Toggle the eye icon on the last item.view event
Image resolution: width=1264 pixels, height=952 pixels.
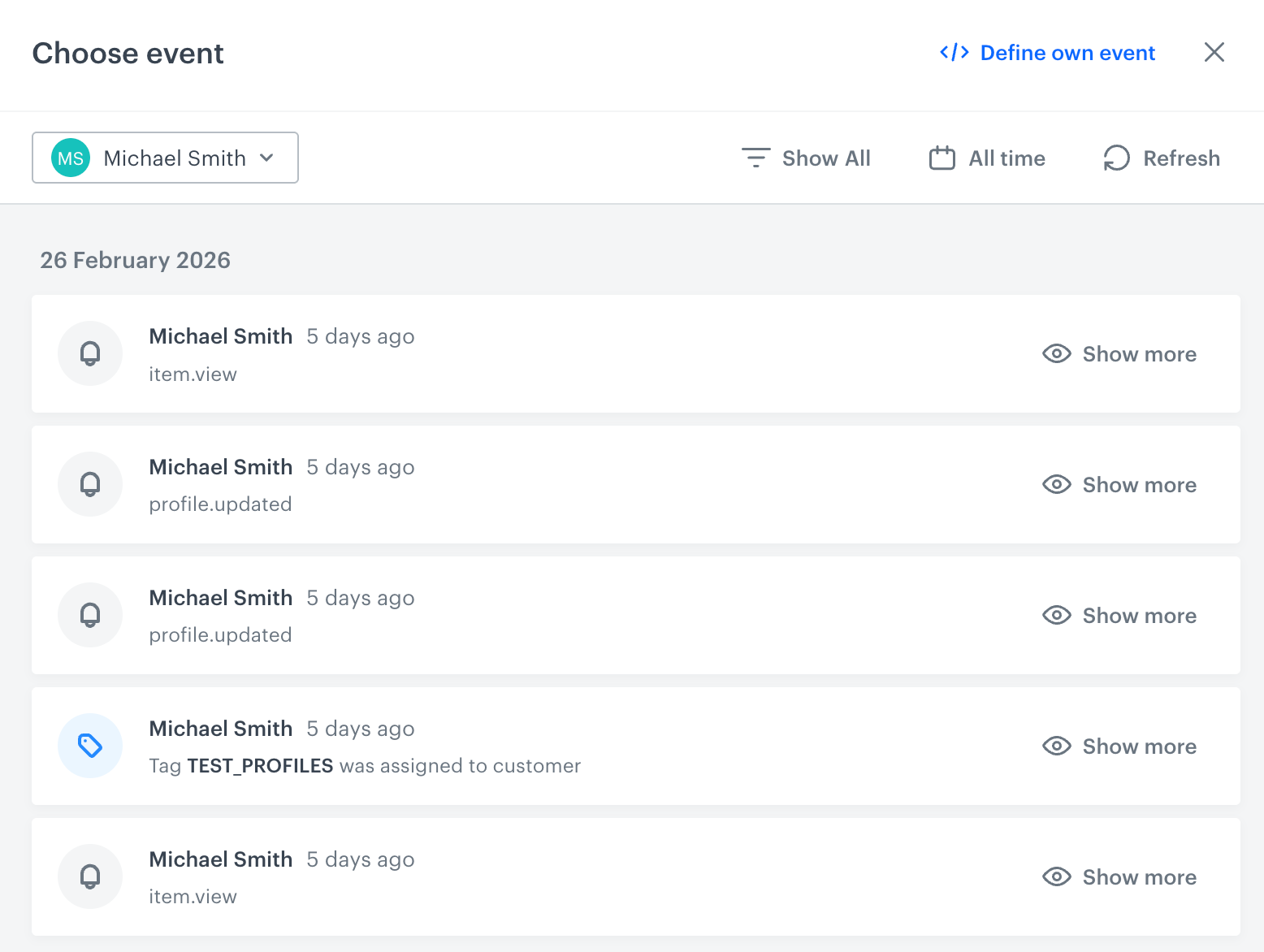pyautogui.click(x=1056, y=876)
